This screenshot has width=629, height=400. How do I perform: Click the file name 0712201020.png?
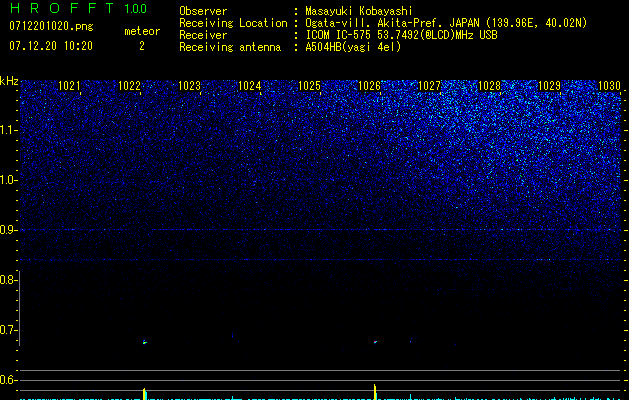(x=51, y=26)
